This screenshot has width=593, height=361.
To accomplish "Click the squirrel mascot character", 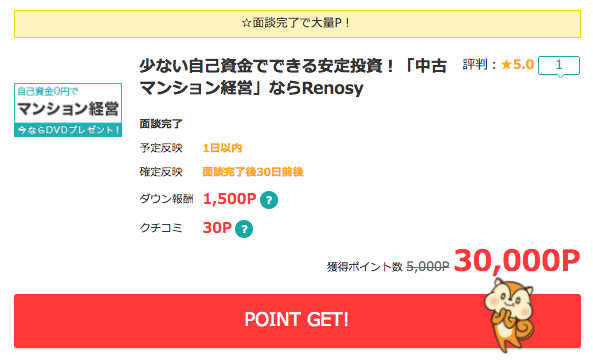I will [x=509, y=315].
